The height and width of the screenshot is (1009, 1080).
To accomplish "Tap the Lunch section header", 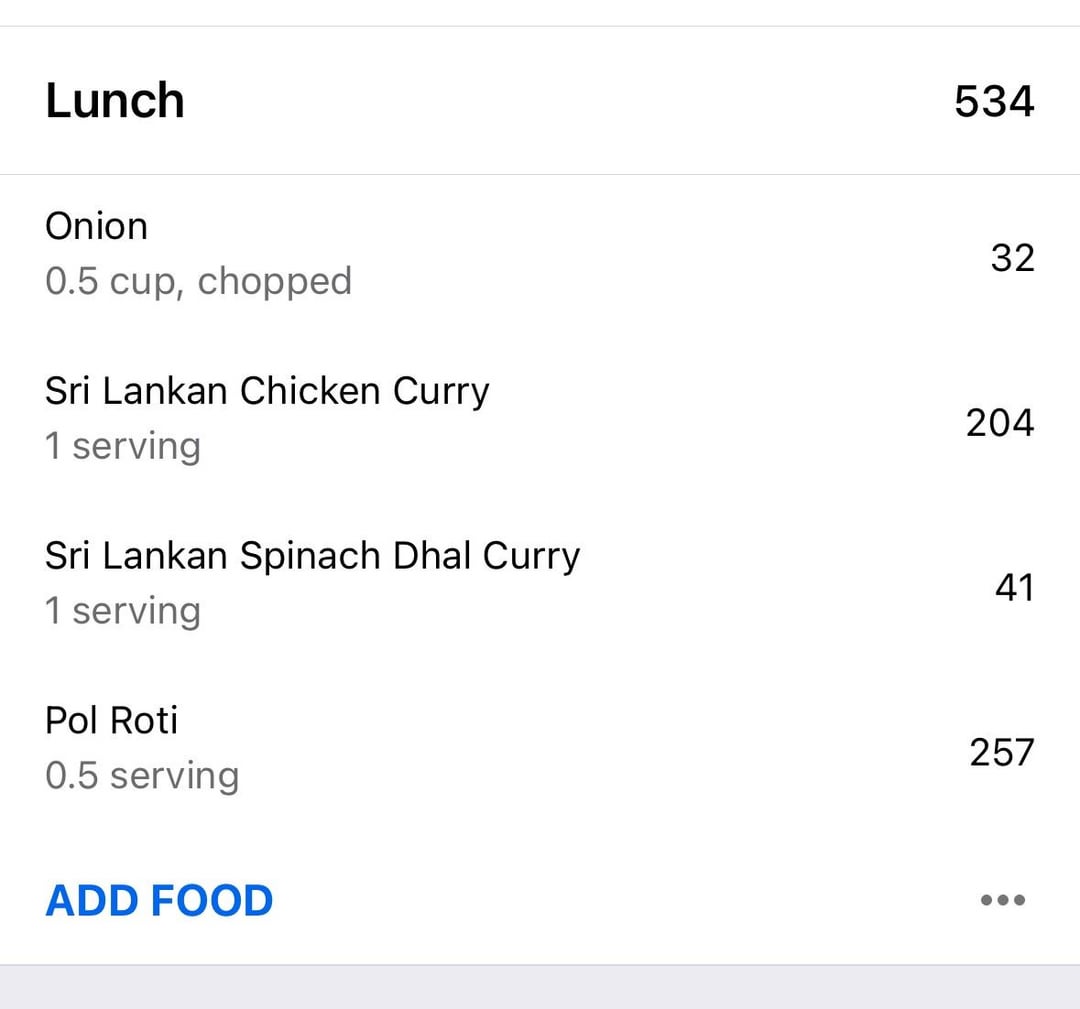I will pos(540,101).
